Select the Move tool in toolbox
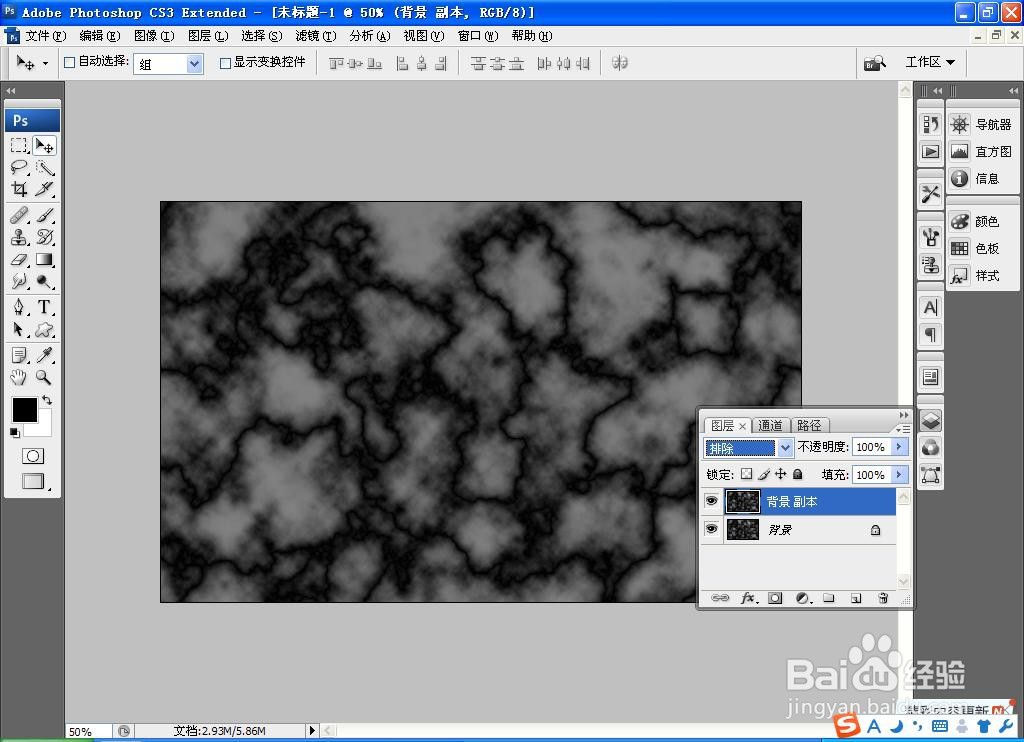Viewport: 1024px width, 742px height. click(x=44, y=145)
